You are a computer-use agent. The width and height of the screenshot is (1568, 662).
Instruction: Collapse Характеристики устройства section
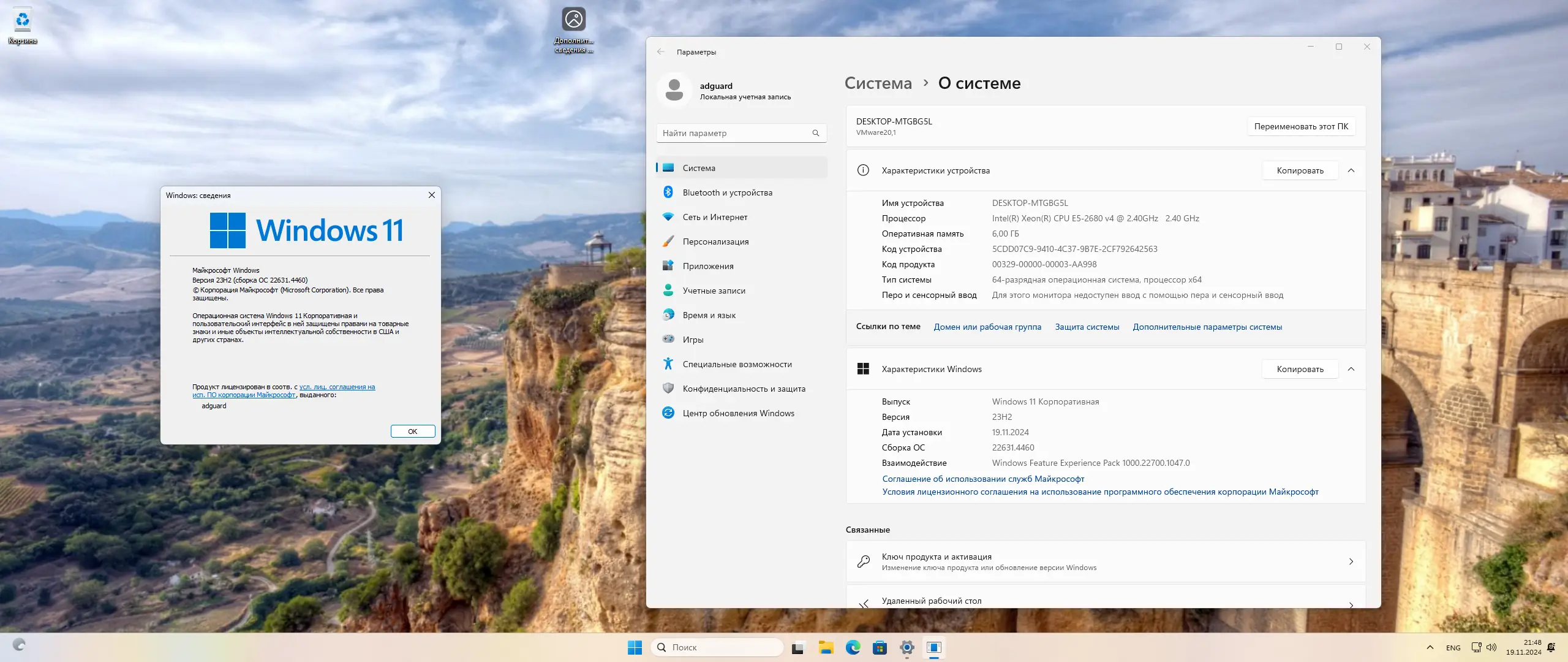(1351, 170)
